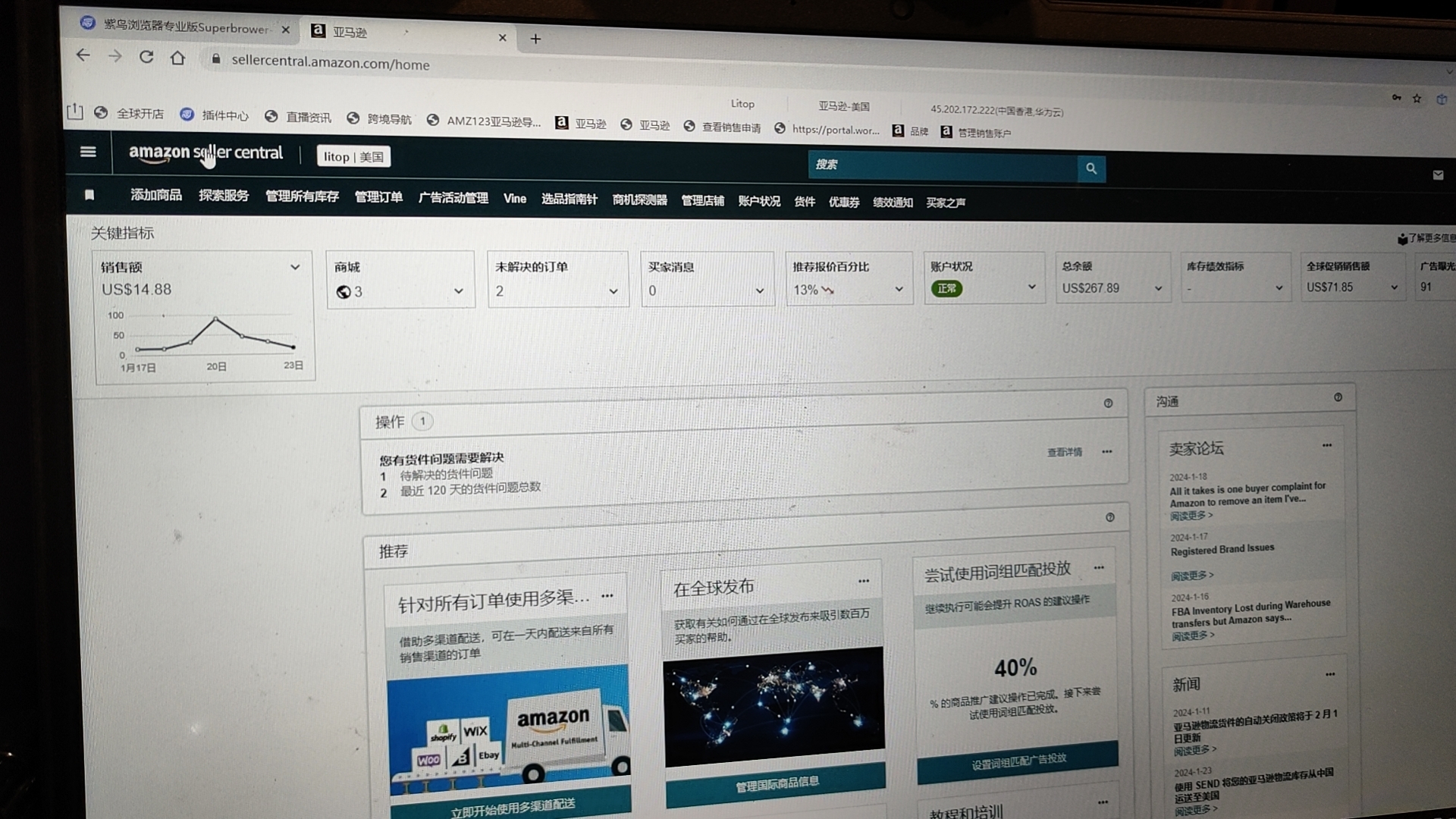This screenshot has height=819, width=1456.
Task: Expand the 销售额 metric dropdown
Action: (x=295, y=267)
